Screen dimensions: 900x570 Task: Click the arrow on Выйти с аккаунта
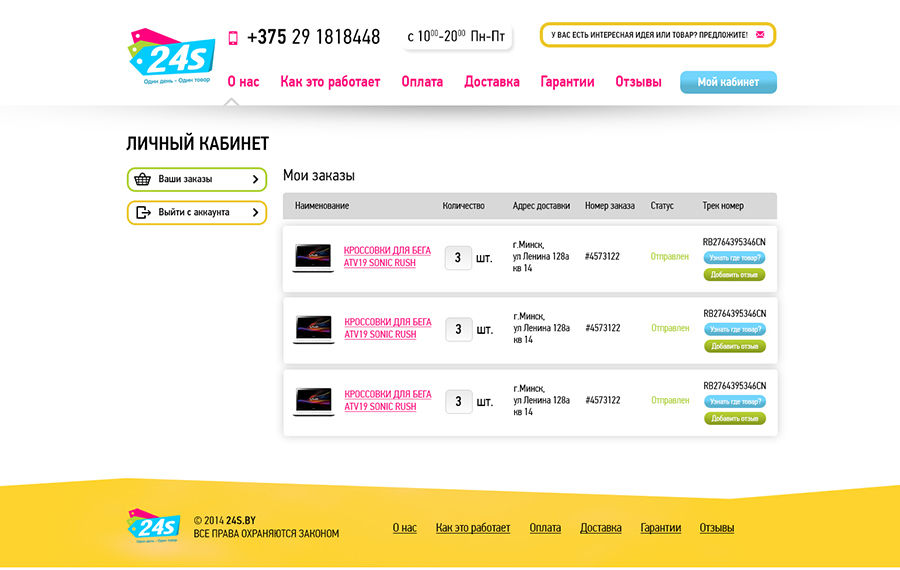[x=255, y=212]
